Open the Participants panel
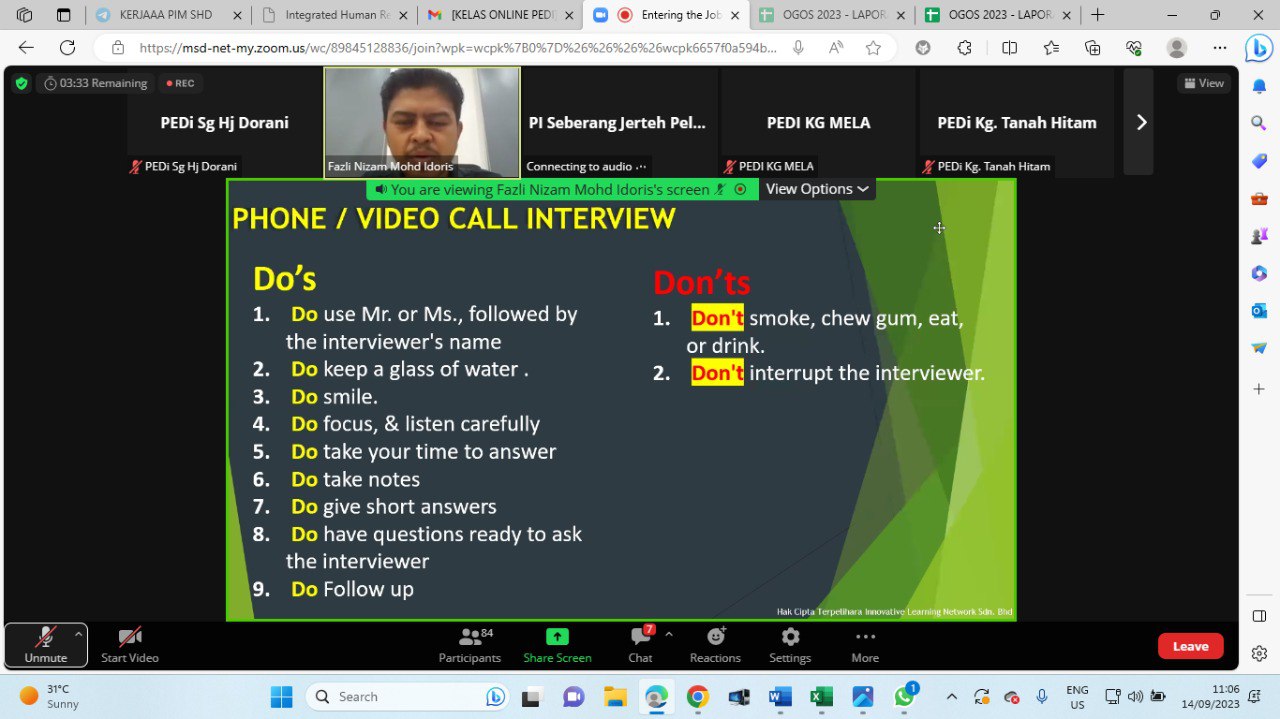The height and width of the screenshot is (719, 1280). click(470, 646)
